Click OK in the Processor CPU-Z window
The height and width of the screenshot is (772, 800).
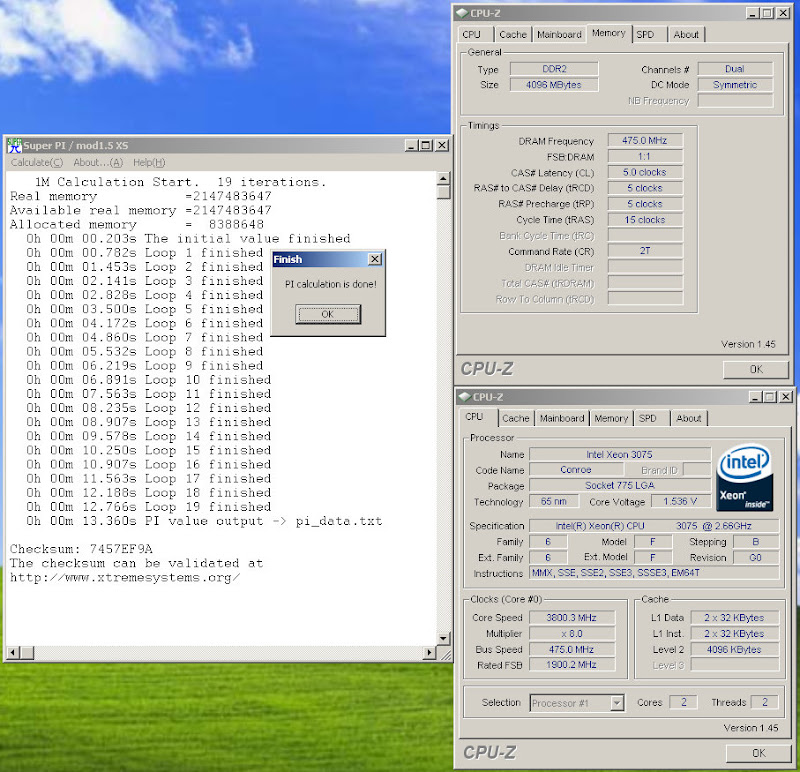tap(757, 753)
